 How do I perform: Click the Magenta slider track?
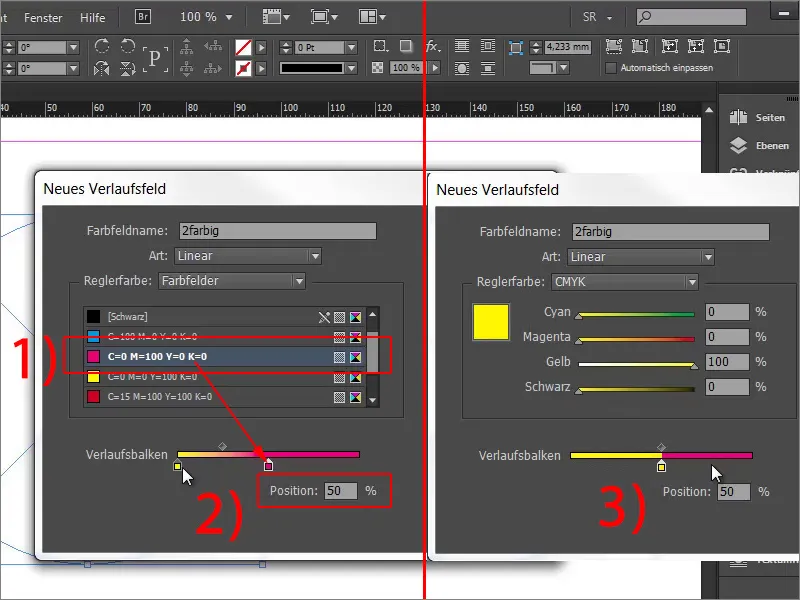point(636,339)
